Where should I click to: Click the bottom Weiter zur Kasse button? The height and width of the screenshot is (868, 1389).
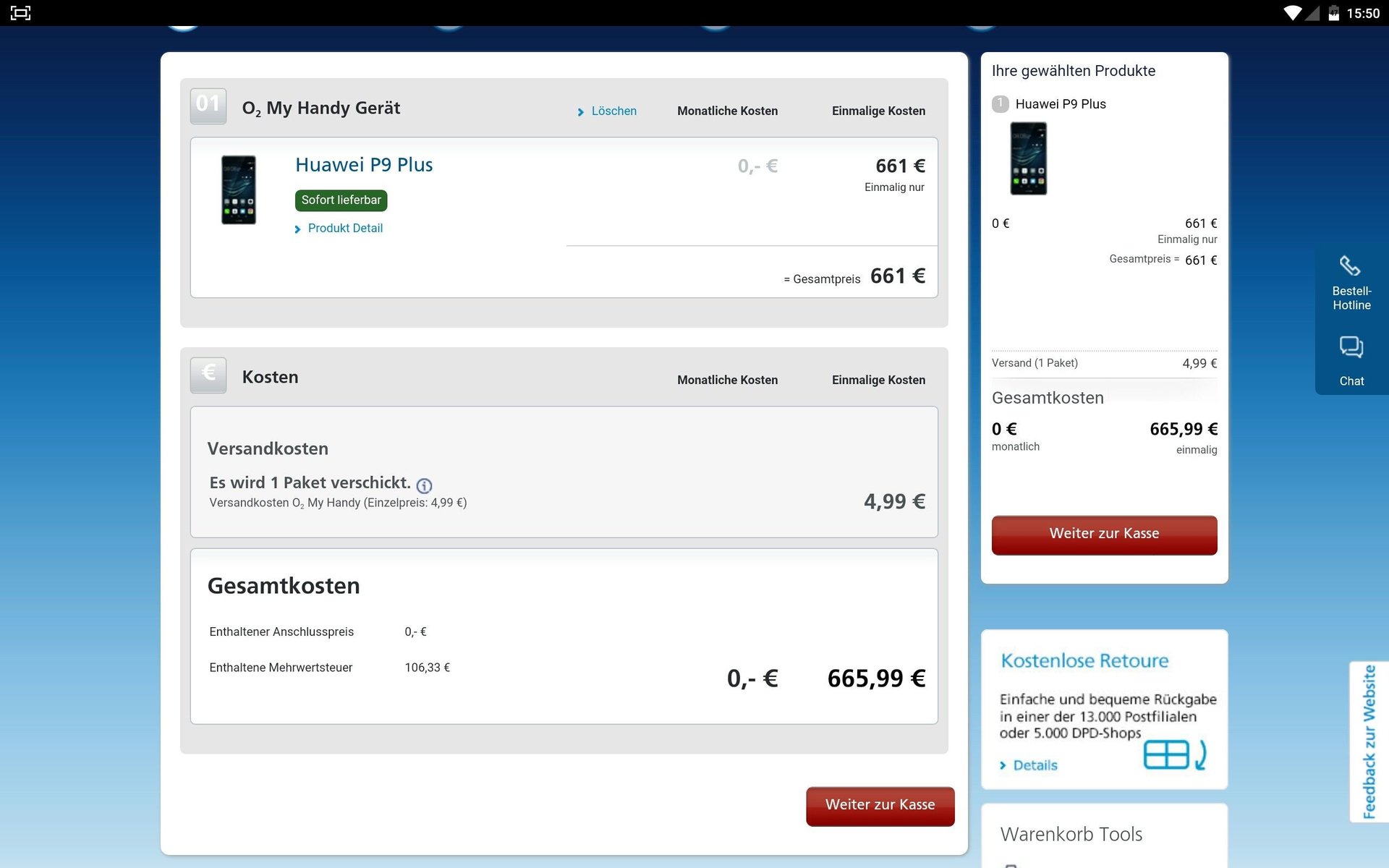[x=880, y=806]
